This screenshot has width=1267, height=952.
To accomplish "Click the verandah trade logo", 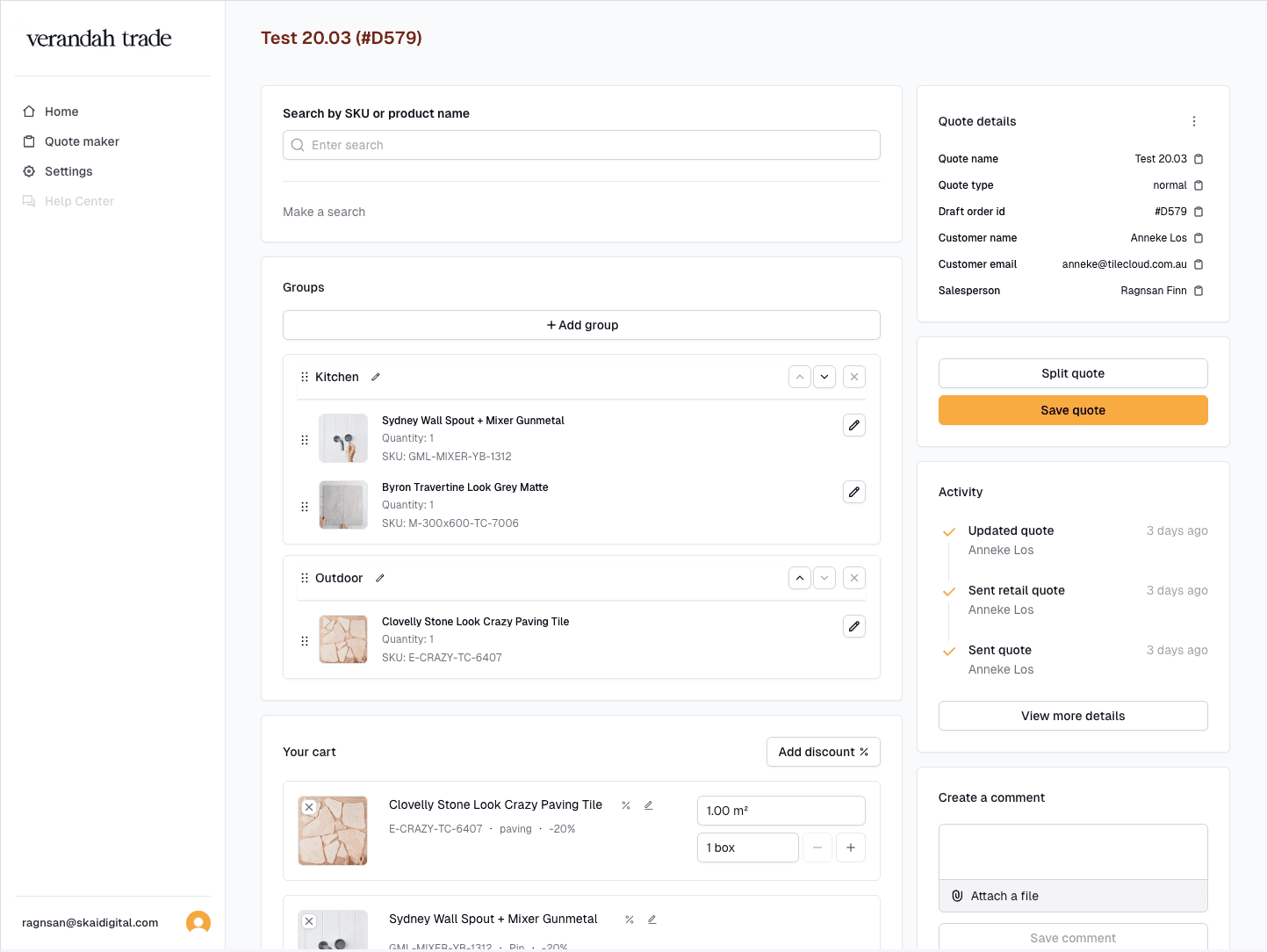I will coord(99,39).
